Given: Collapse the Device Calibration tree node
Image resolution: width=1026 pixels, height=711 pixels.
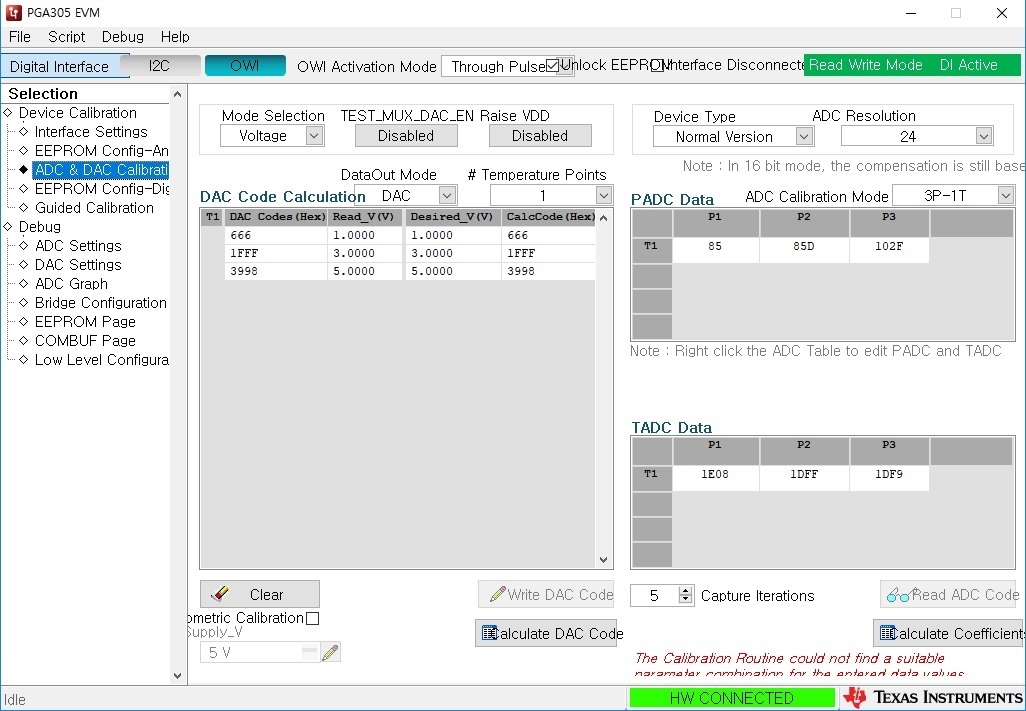Looking at the screenshot, I should [x=8, y=113].
